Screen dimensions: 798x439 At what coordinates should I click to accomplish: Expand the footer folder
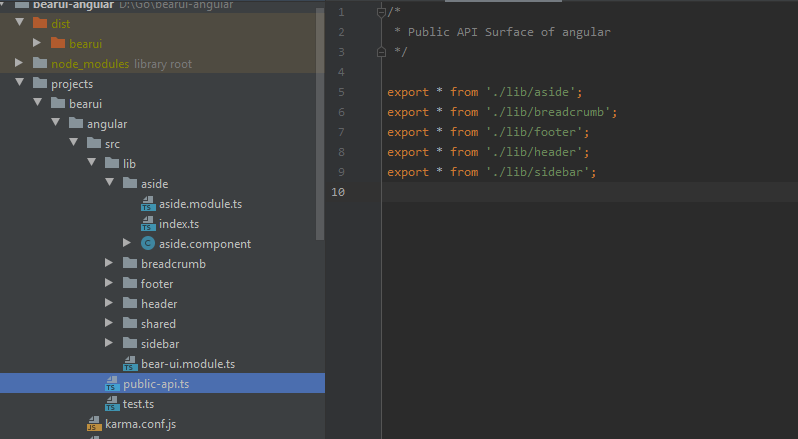tap(109, 282)
